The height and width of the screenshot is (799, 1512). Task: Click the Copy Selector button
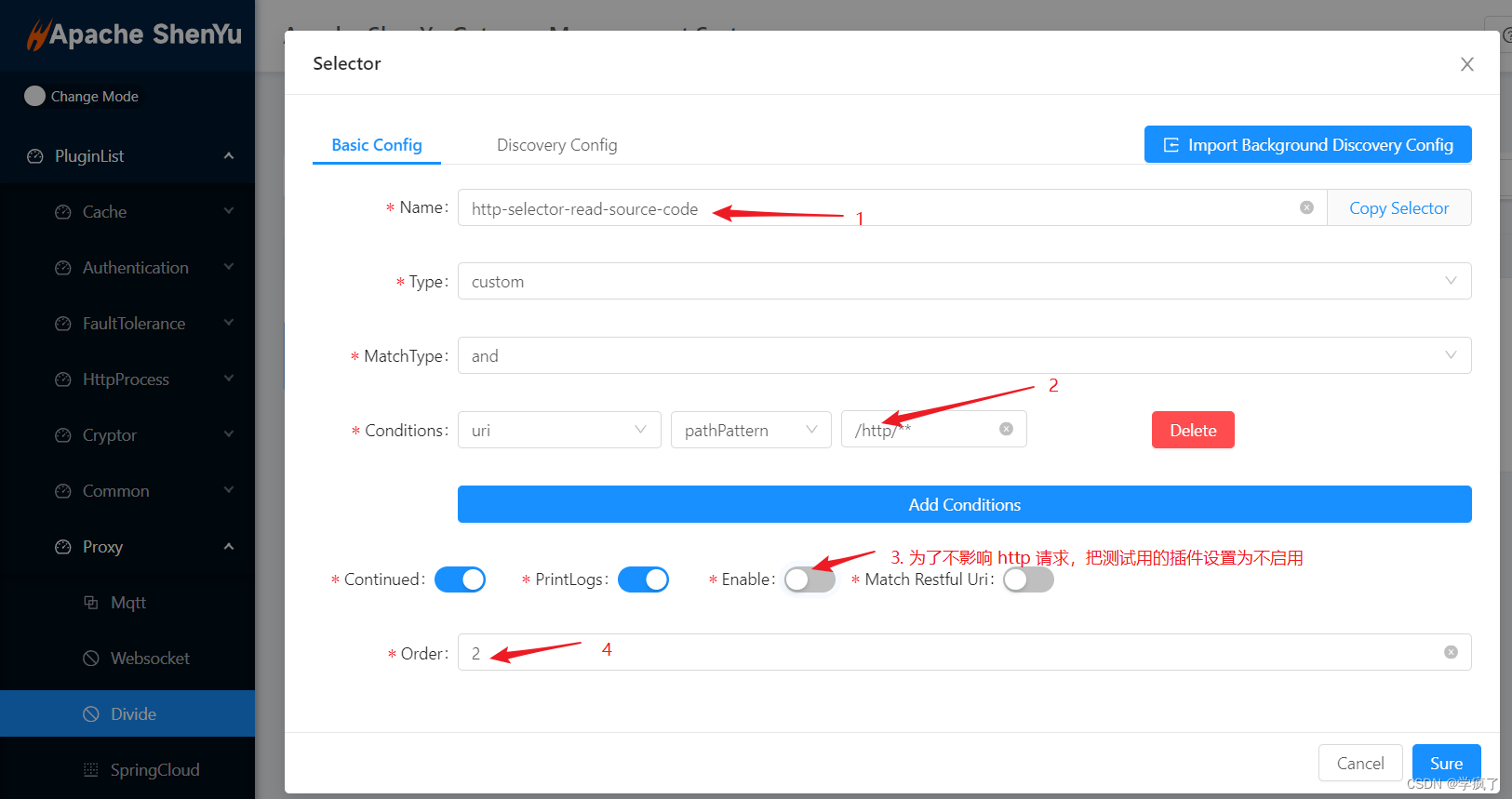click(x=1399, y=207)
